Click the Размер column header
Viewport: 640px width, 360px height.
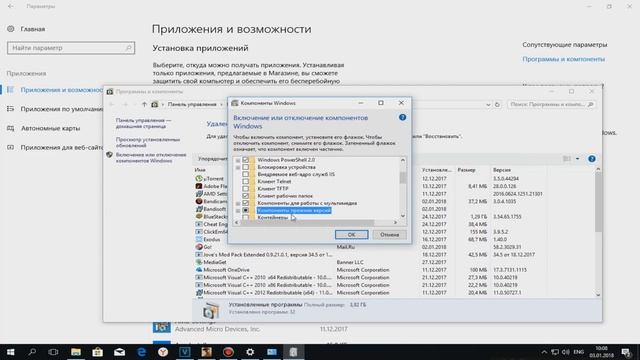pyautogui.click(x=467, y=170)
